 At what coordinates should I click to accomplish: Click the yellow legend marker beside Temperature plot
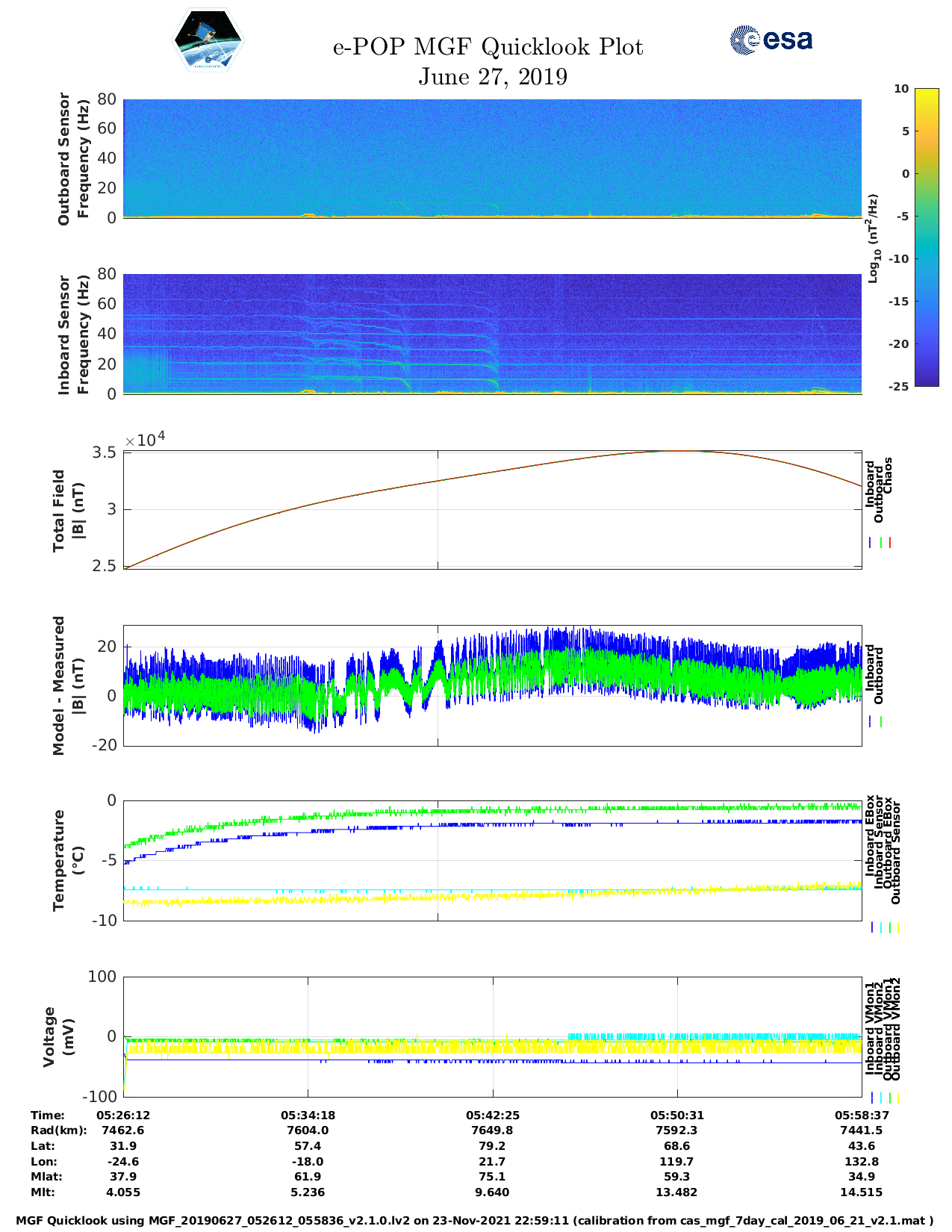[x=897, y=927]
